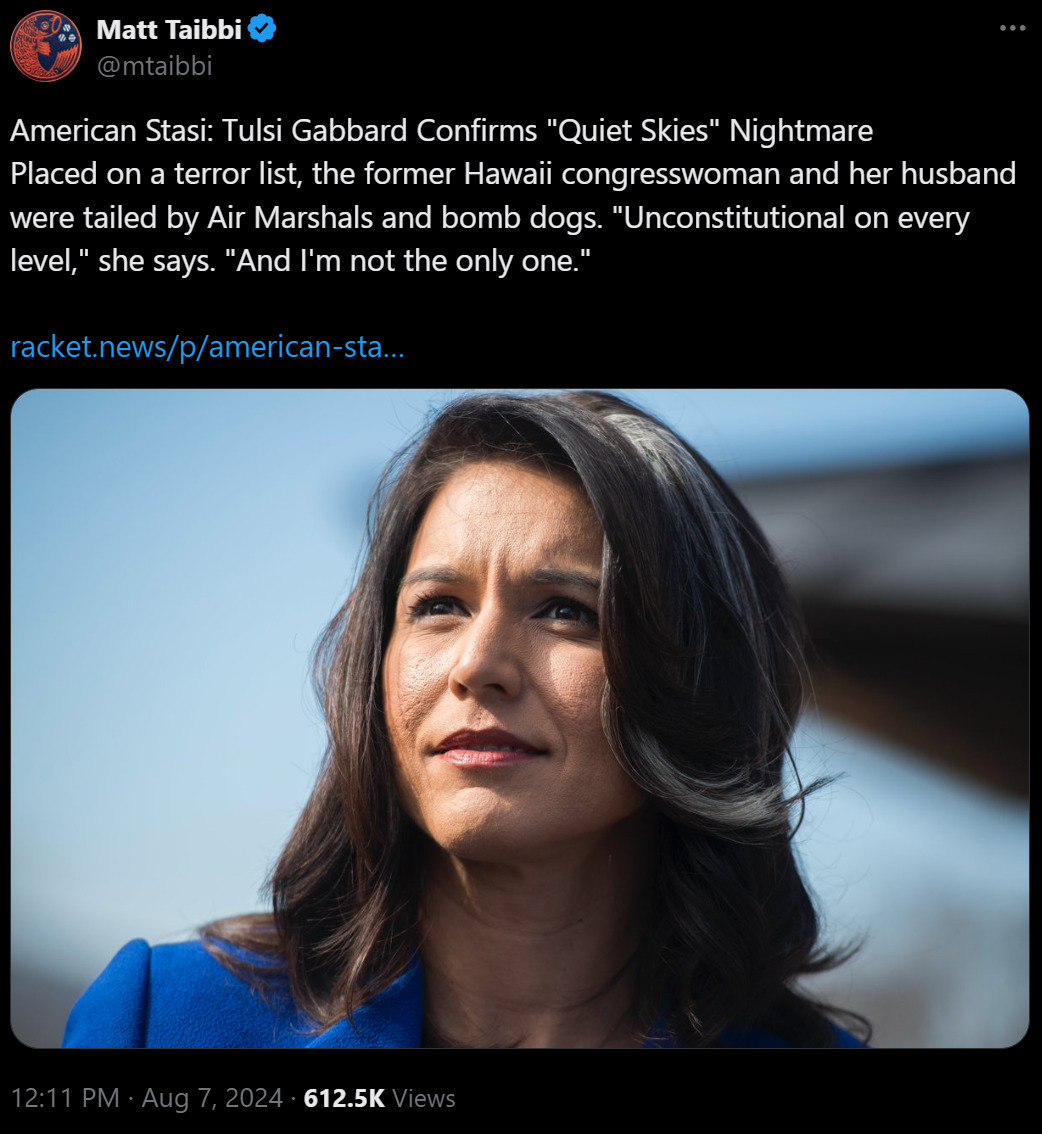This screenshot has width=1042, height=1134.
Task: View the 612.5K Views count
Action: pos(380,1098)
